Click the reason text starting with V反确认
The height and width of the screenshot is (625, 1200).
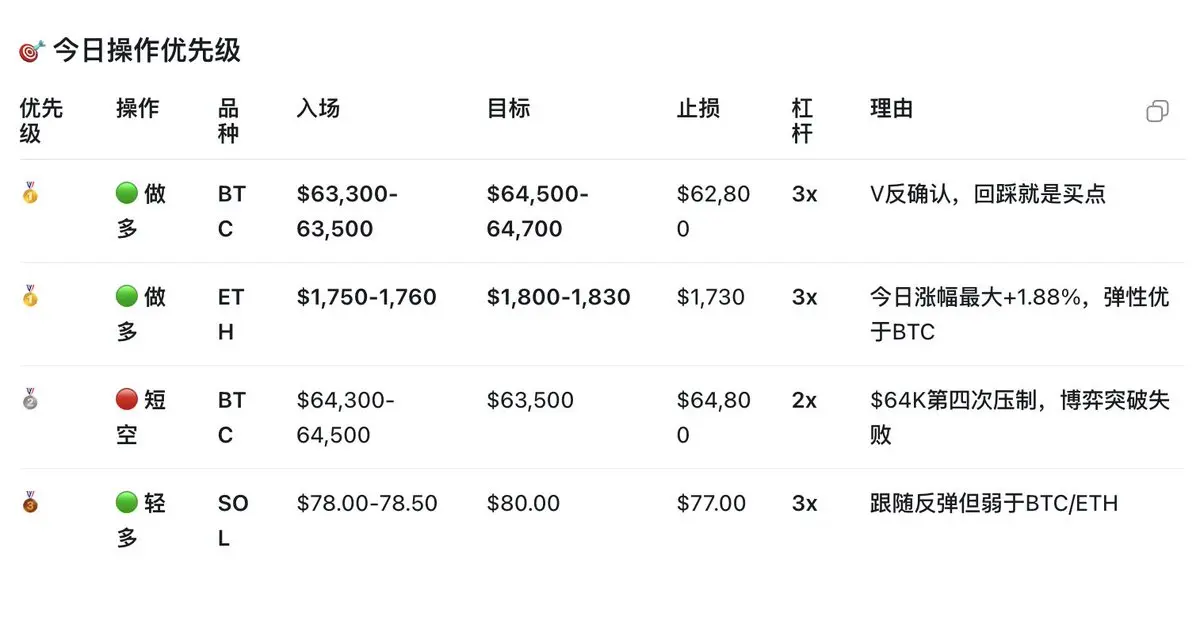(988, 194)
